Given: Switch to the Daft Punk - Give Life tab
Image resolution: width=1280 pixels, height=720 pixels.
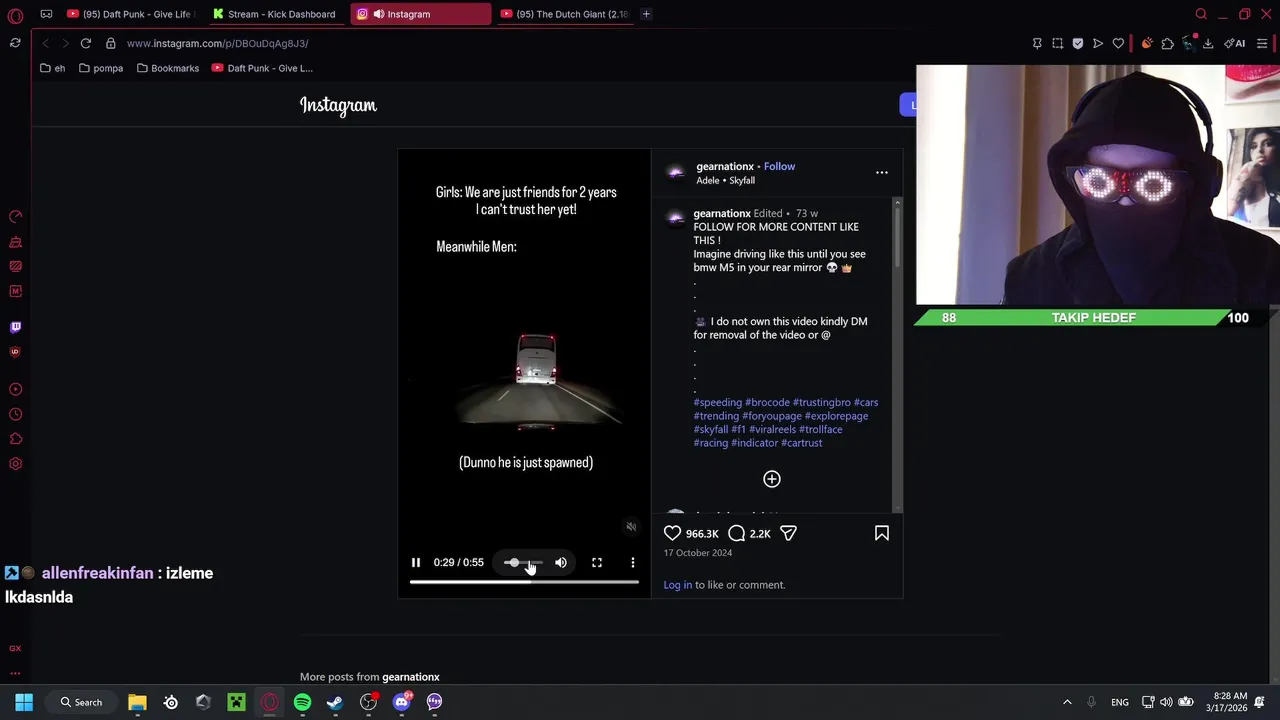Looking at the screenshot, I should point(129,14).
